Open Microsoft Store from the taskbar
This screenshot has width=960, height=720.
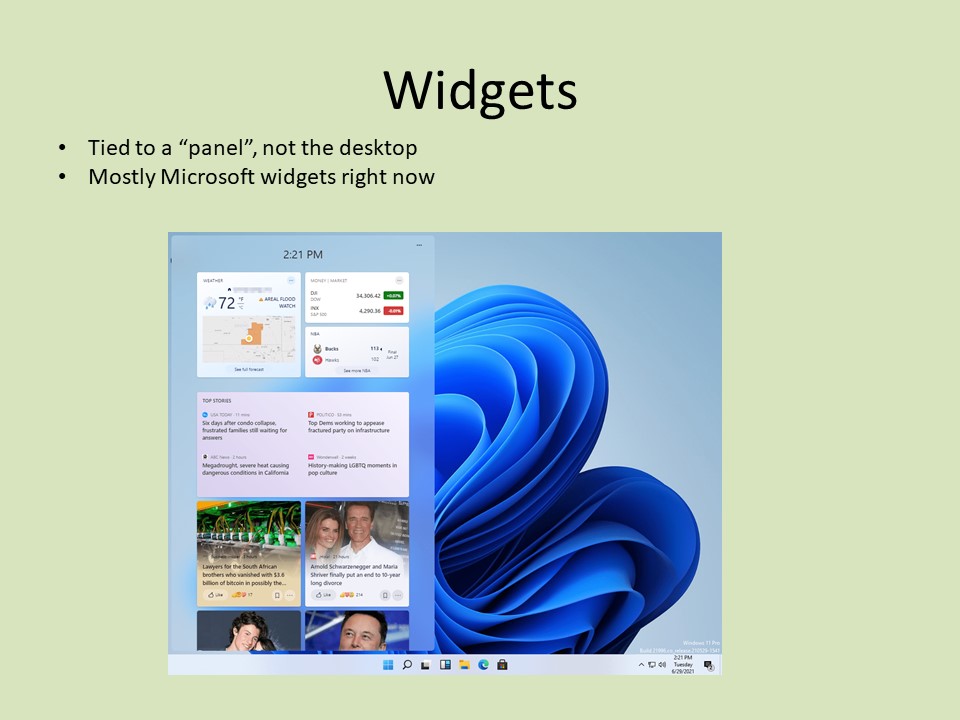502,665
